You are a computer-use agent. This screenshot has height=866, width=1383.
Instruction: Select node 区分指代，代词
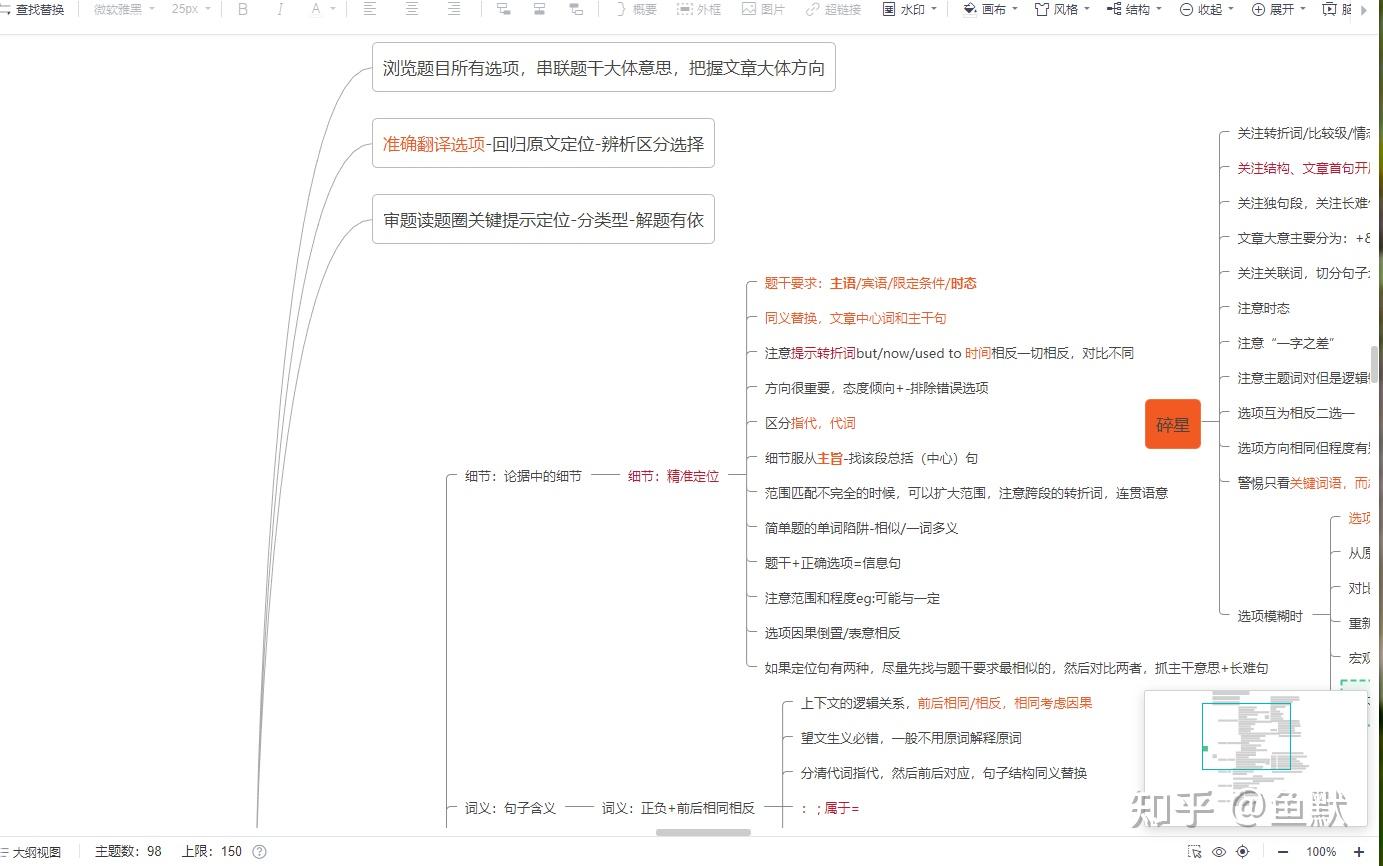click(810, 423)
